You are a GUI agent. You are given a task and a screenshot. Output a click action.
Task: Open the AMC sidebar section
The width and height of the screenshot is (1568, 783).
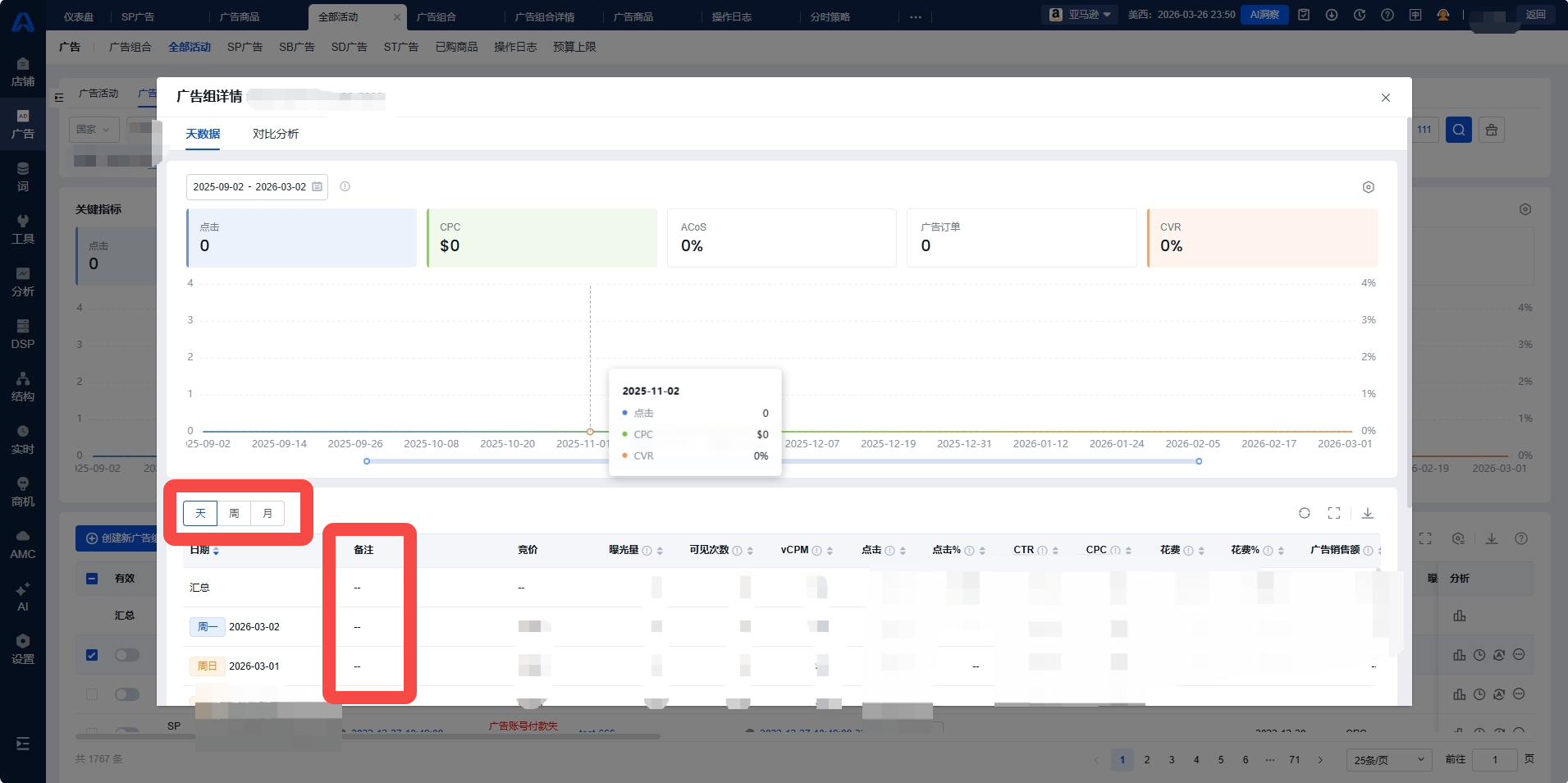[23, 544]
